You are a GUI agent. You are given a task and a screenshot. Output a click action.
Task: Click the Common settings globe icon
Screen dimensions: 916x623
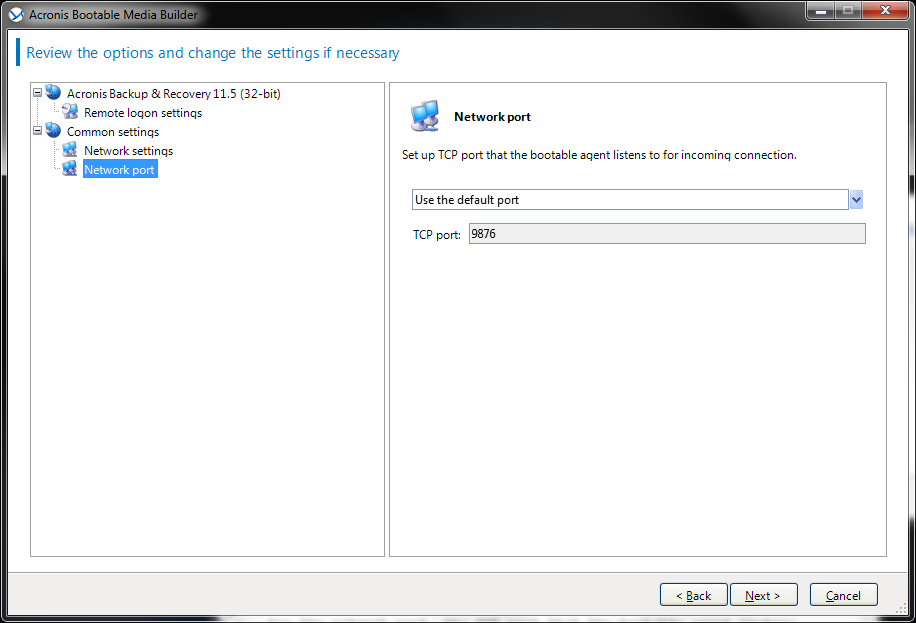pyautogui.click(x=53, y=130)
